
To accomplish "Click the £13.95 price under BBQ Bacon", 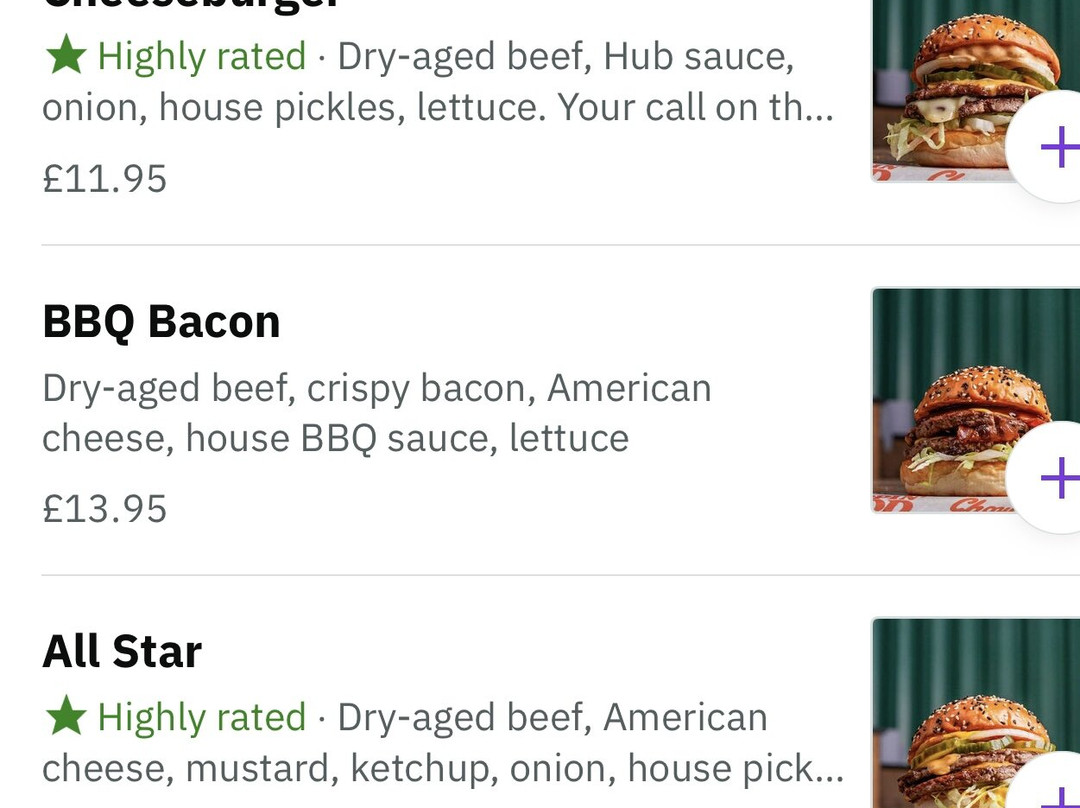I will coord(105,509).
